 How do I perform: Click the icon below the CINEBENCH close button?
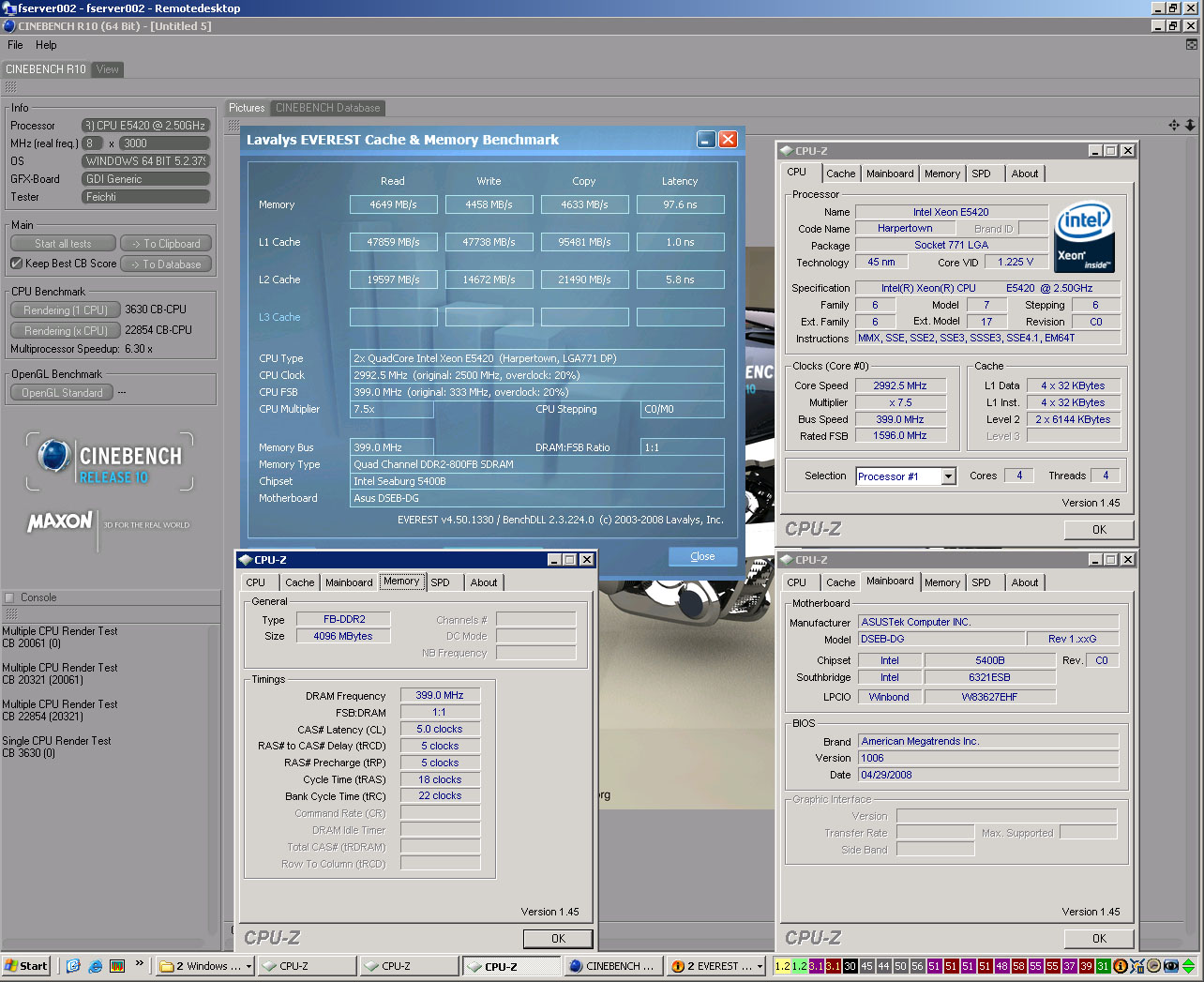pyautogui.click(x=1192, y=44)
